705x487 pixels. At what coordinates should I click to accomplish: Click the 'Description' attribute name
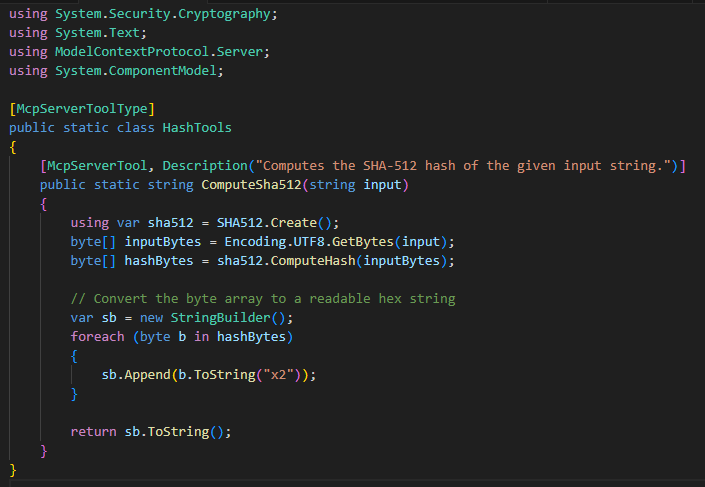(x=205, y=165)
